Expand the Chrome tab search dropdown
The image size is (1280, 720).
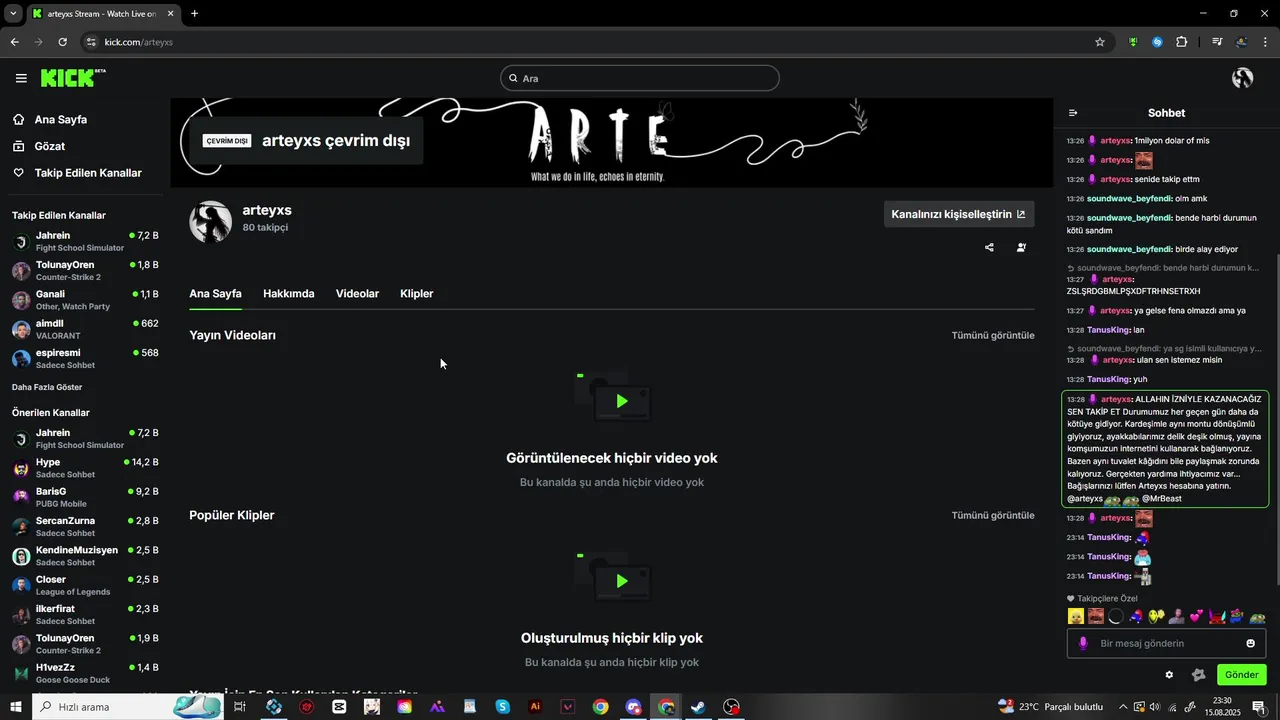point(13,14)
